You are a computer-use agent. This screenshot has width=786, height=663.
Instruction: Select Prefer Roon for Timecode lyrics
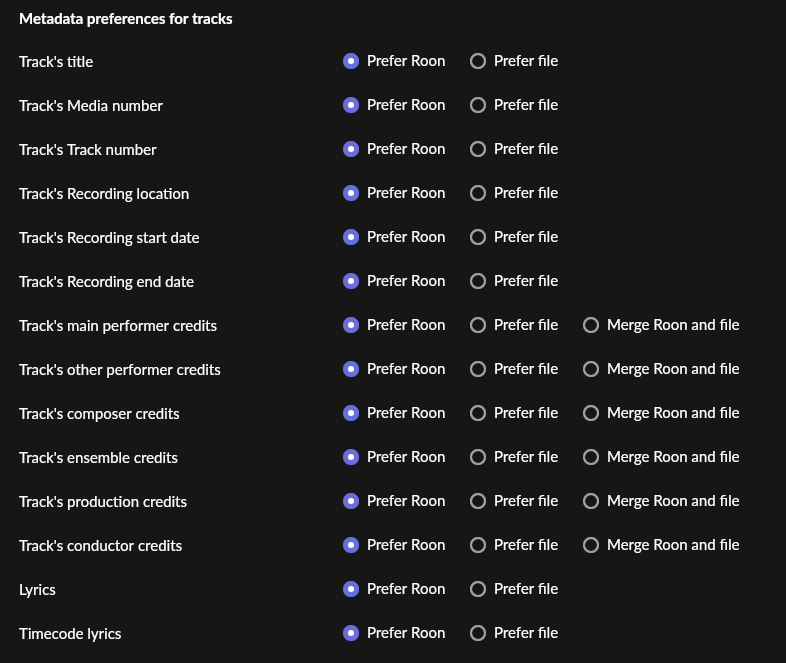pyautogui.click(x=351, y=633)
